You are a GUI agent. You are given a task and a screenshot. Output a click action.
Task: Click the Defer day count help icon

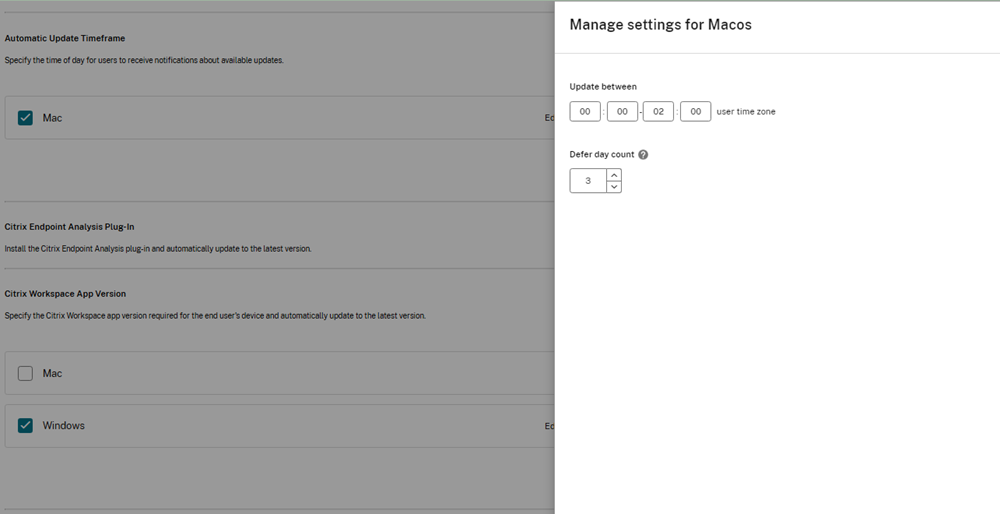pyautogui.click(x=643, y=155)
